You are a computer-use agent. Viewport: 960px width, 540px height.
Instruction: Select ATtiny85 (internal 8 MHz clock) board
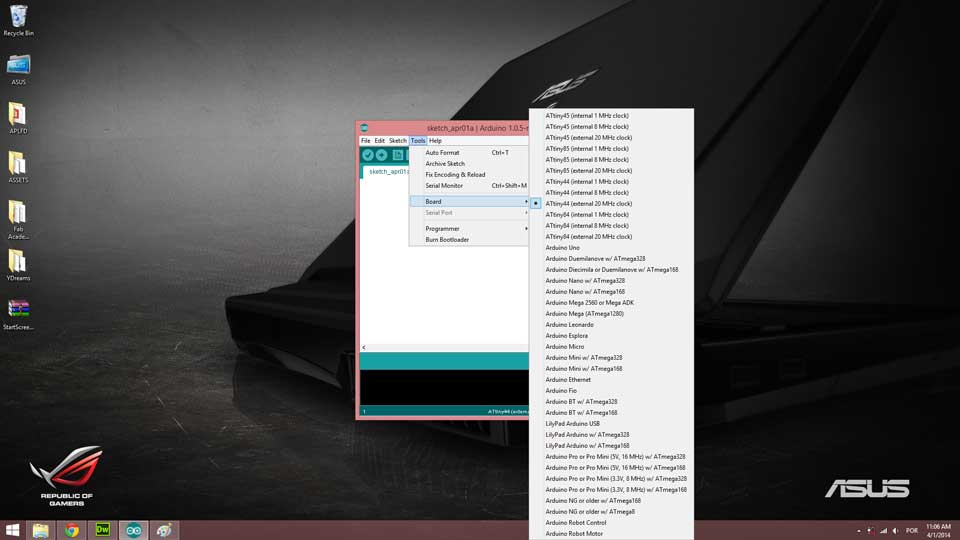[611, 160]
